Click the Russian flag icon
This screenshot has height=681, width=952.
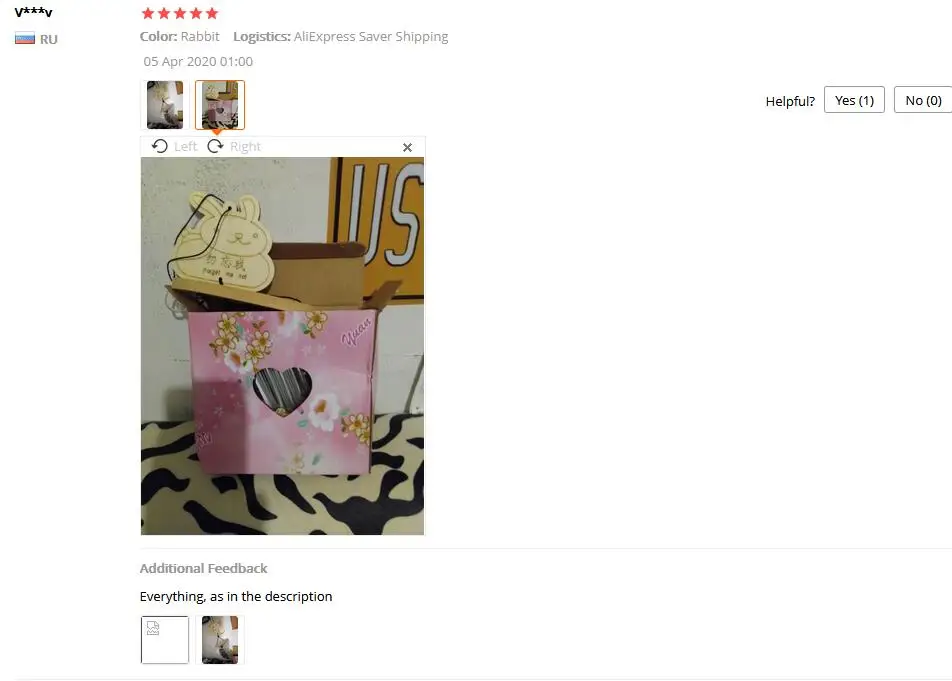[x=25, y=39]
